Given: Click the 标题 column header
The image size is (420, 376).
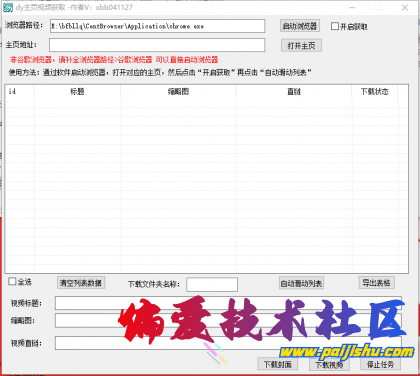Looking at the screenshot, I should click(x=77, y=91).
